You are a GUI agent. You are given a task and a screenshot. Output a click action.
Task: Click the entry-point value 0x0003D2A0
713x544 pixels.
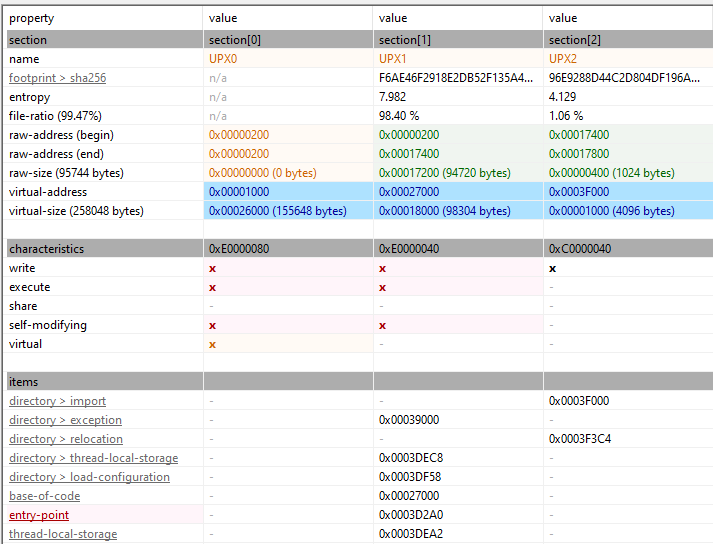pos(411,515)
